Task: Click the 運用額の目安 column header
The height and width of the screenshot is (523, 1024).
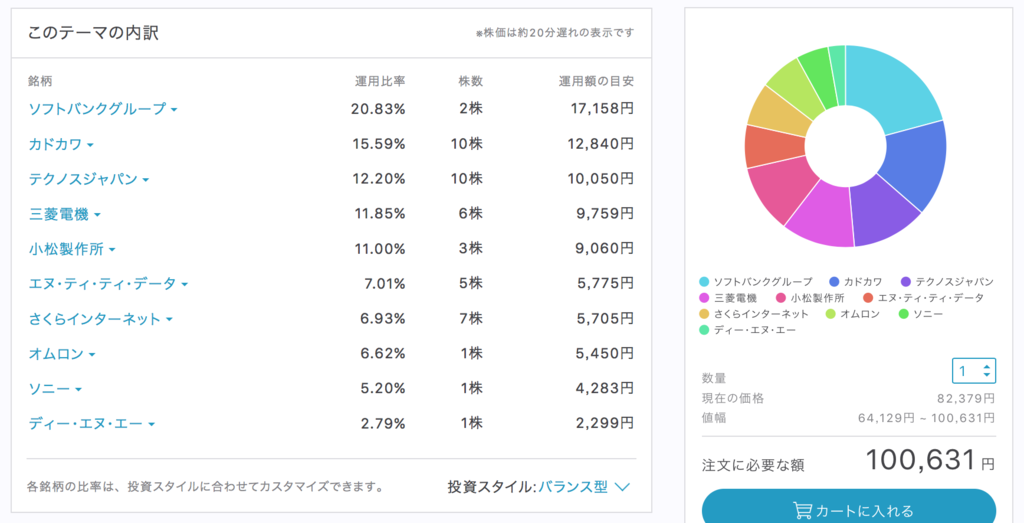Action: point(596,82)
